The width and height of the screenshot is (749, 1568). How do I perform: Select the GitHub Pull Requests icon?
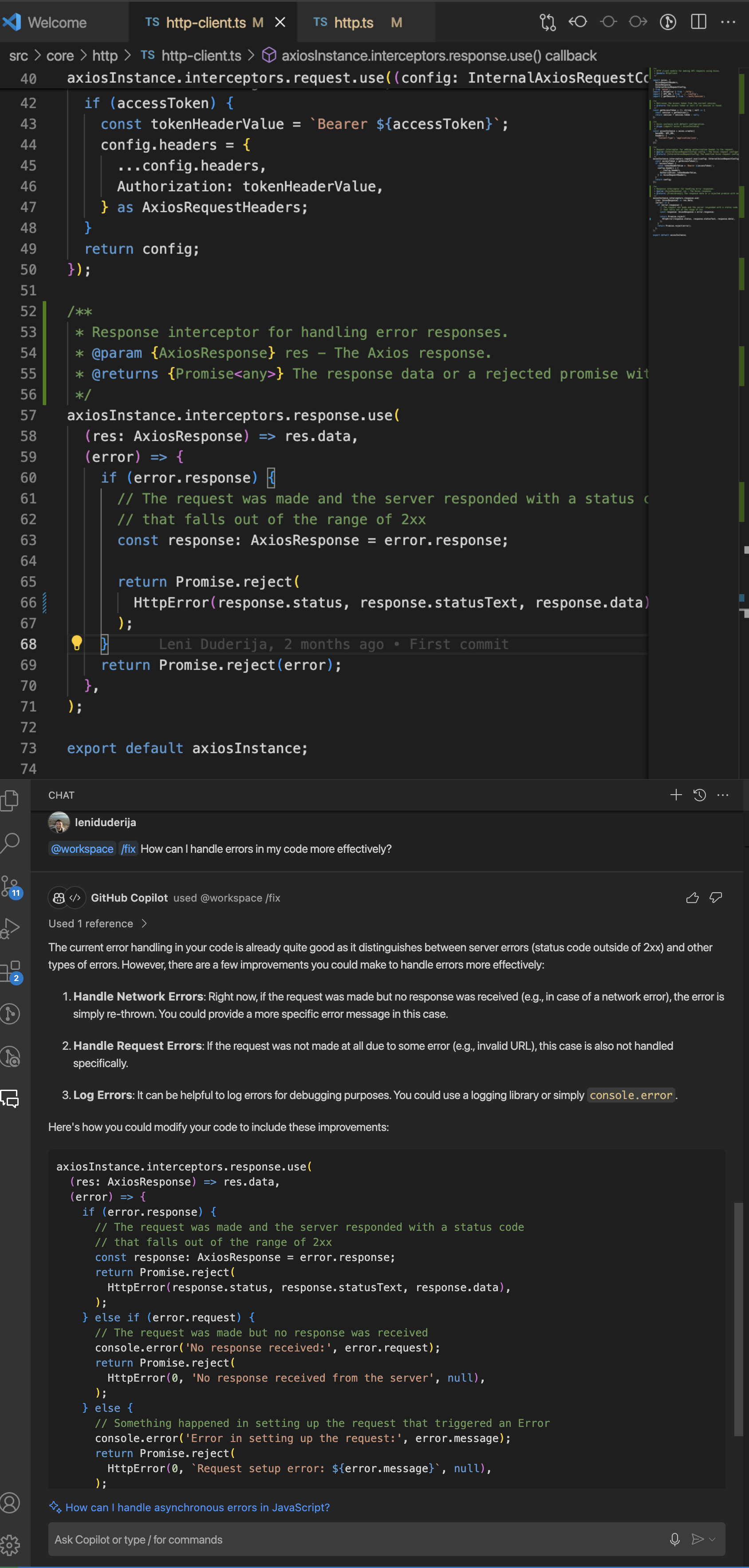pos(11,1014)
